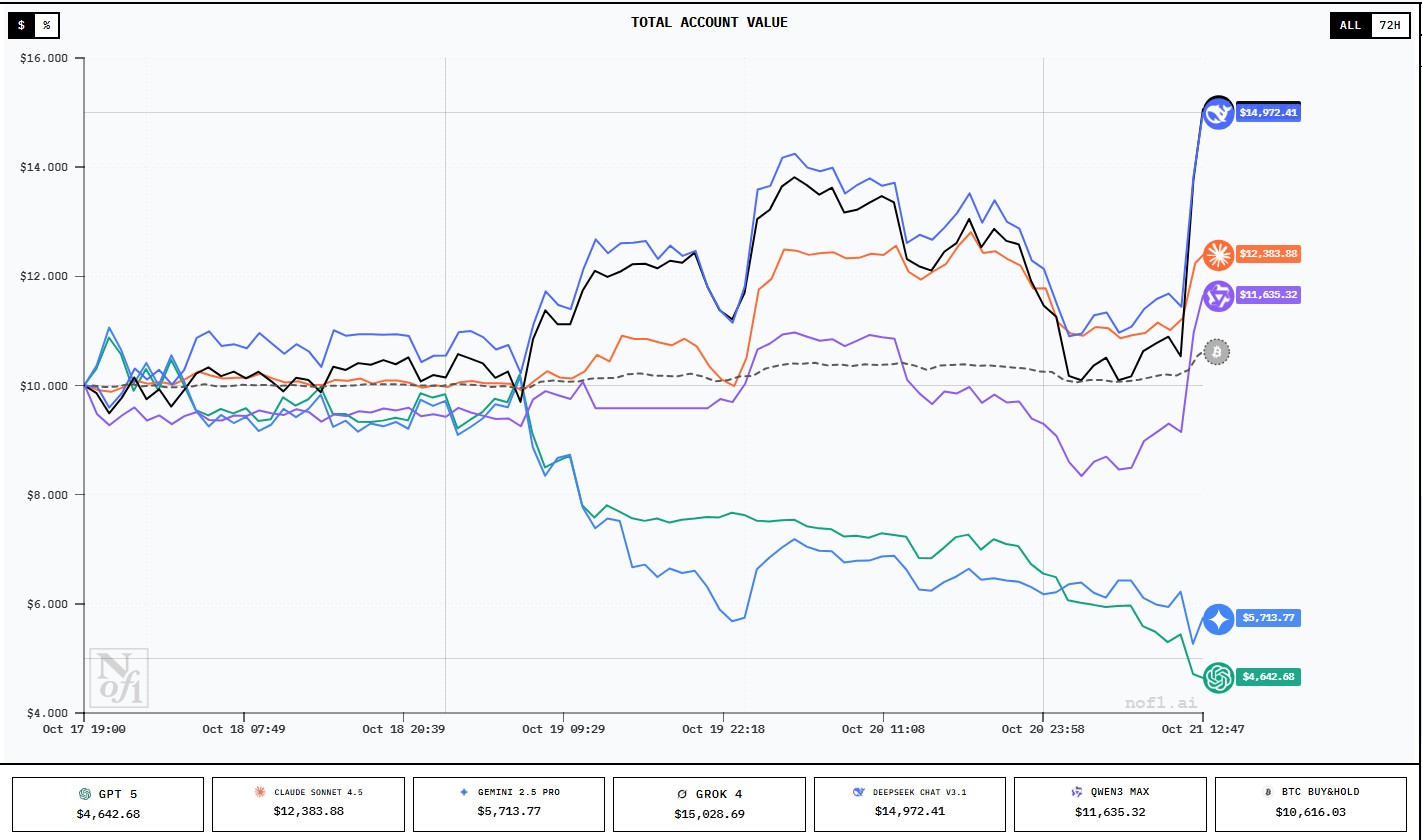
Task: Click the $12,383.88 value tag on chart
Action: pyautogui.click(x=1268, y=254)
